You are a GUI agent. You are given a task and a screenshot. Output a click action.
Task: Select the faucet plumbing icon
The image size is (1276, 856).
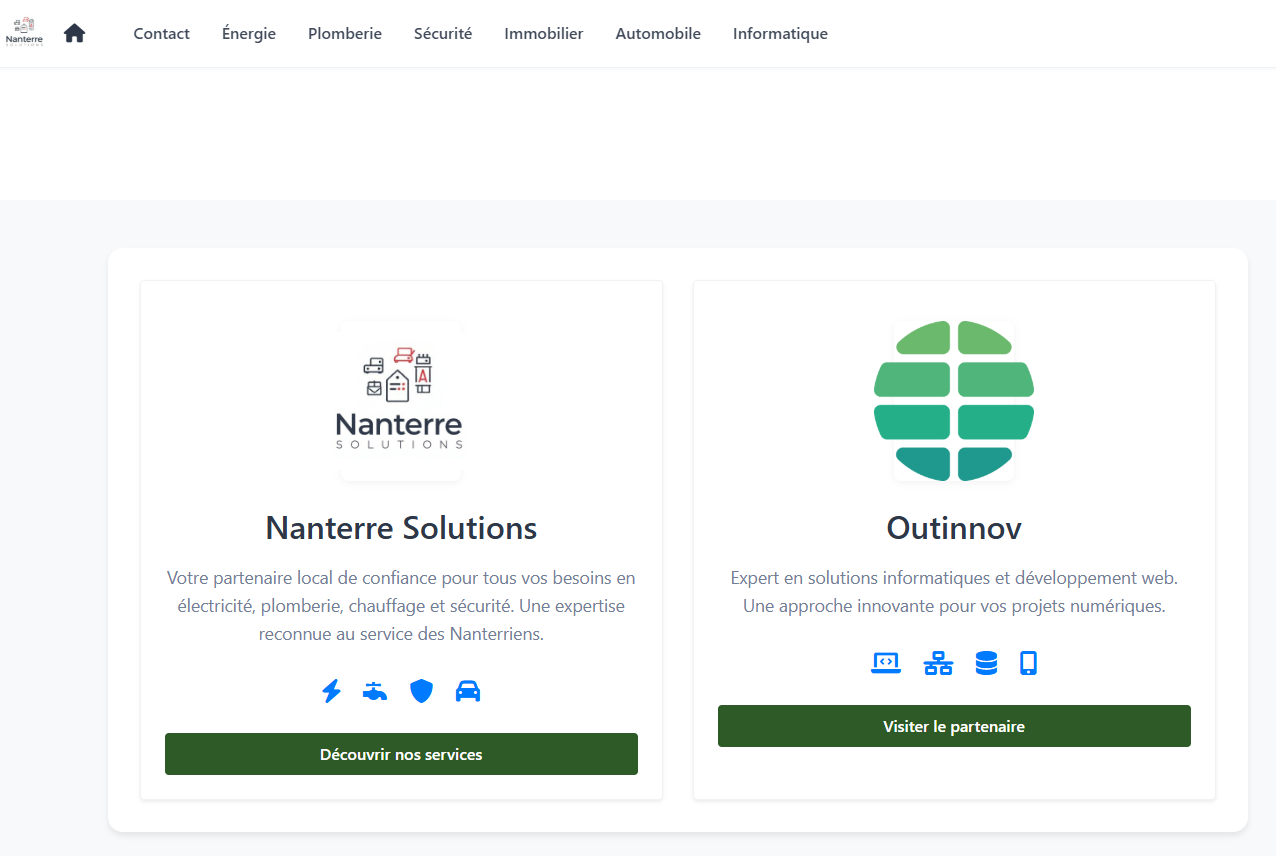376,690
